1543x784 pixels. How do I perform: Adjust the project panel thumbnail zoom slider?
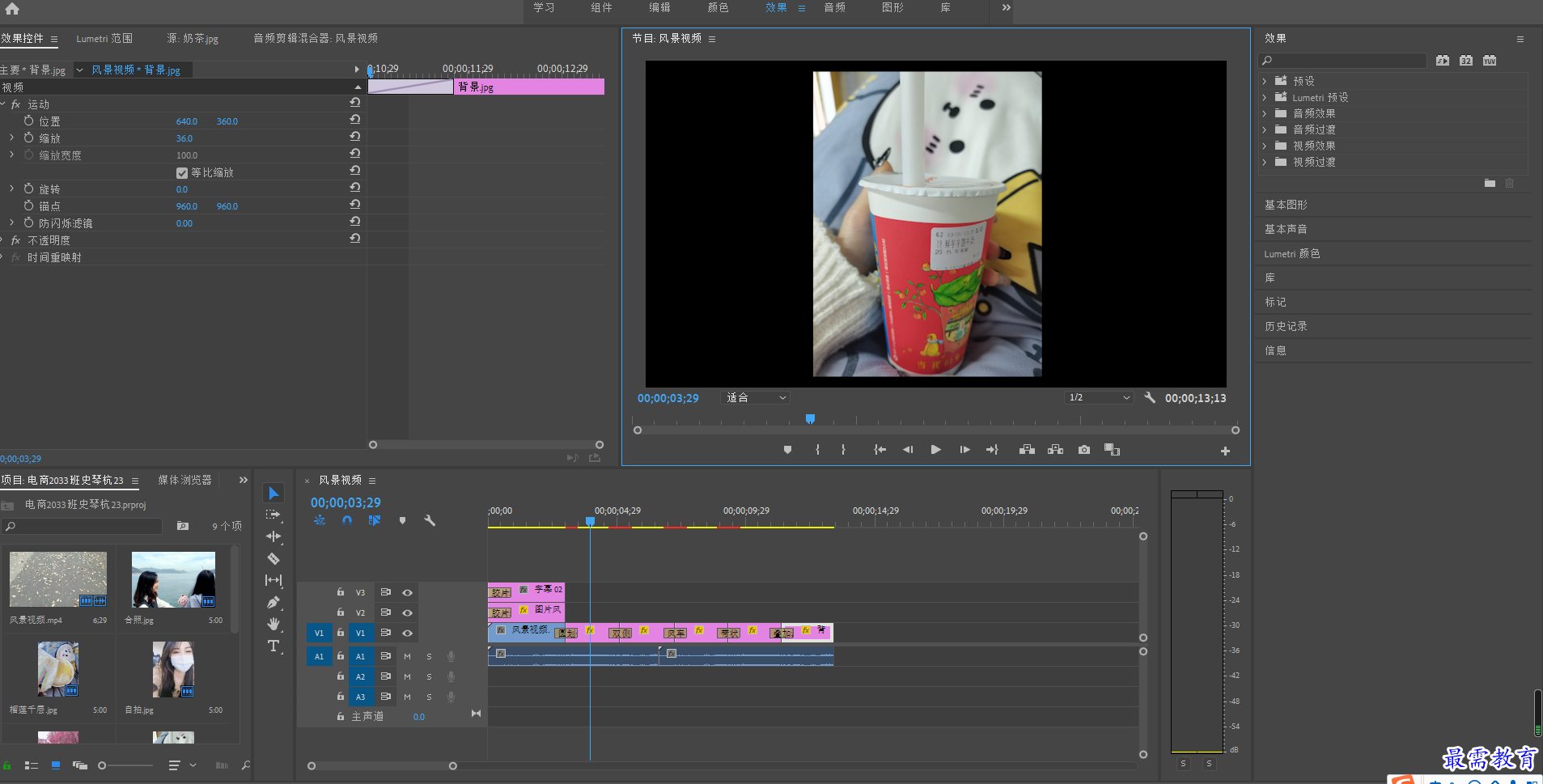[x=102, y=765]
